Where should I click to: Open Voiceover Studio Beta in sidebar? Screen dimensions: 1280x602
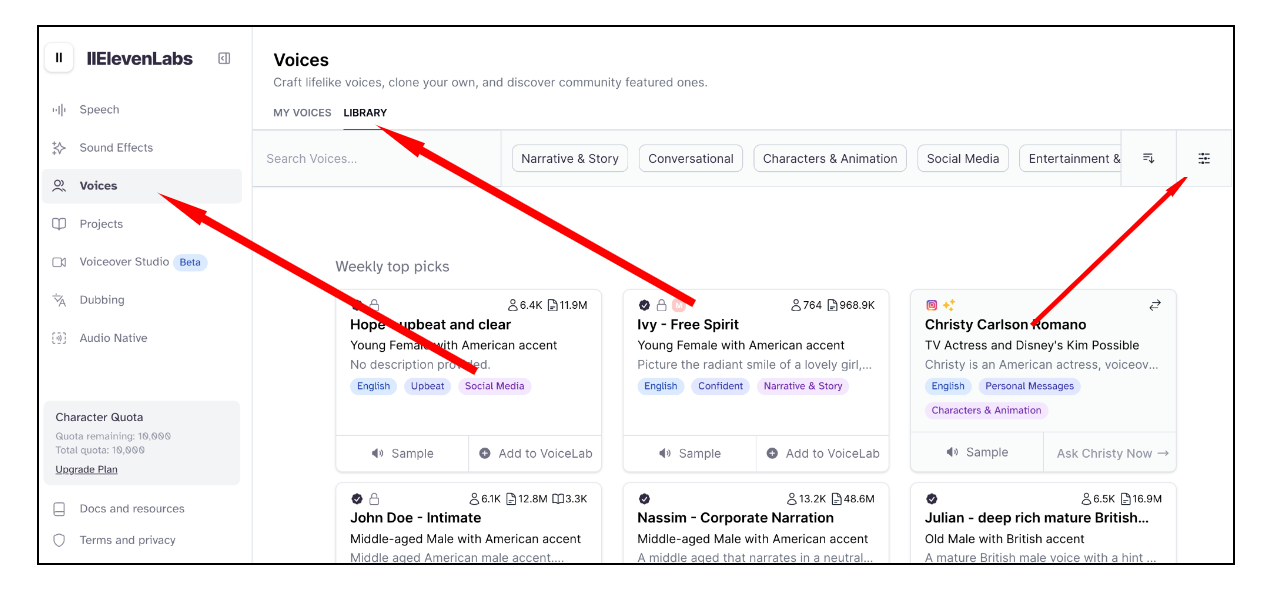coord(142,262)
